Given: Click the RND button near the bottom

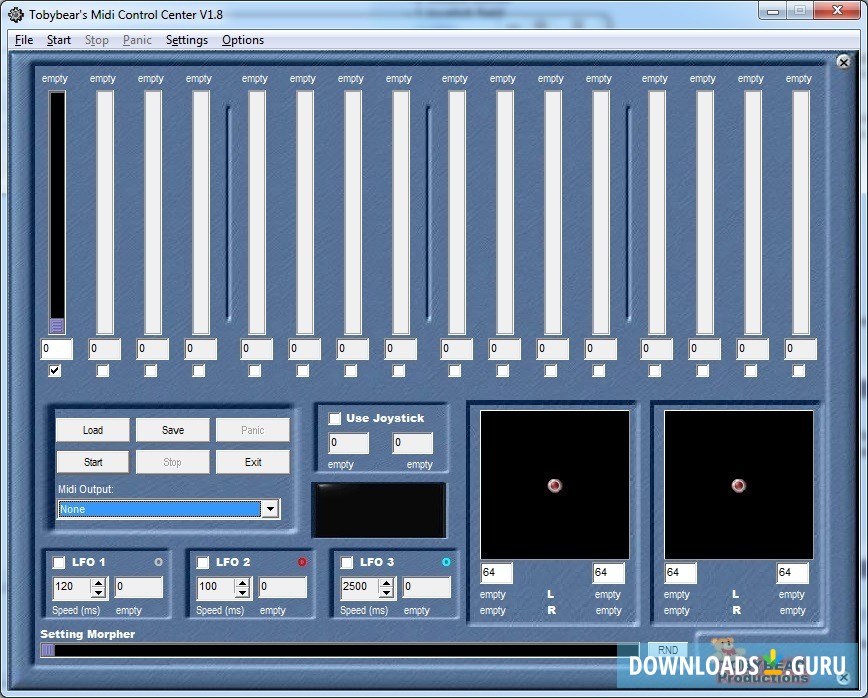Looking at the screenshot, I should (x=667, y=650).
